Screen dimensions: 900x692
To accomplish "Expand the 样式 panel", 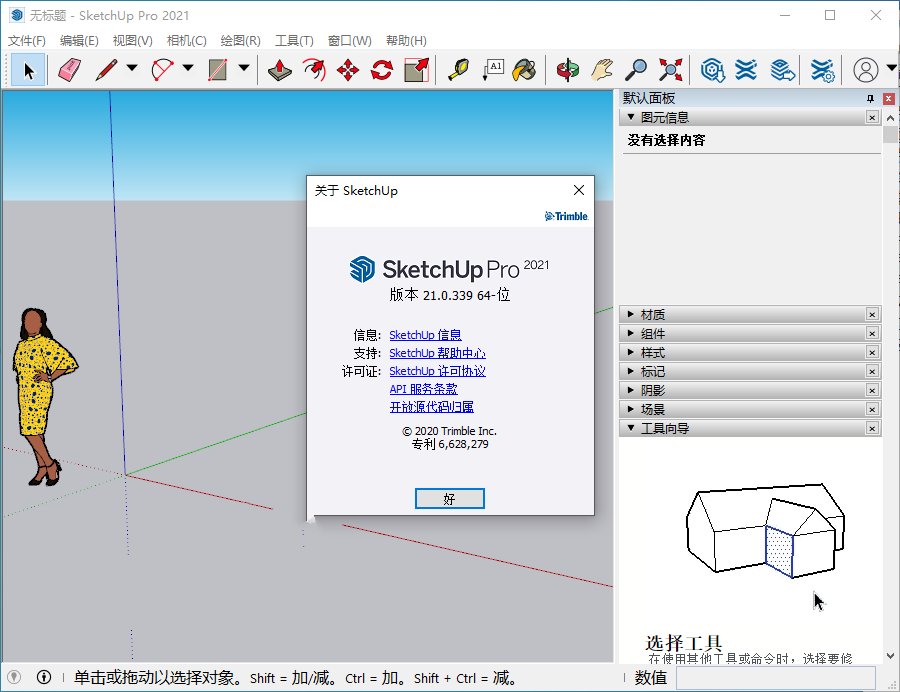I will point(631,352).
